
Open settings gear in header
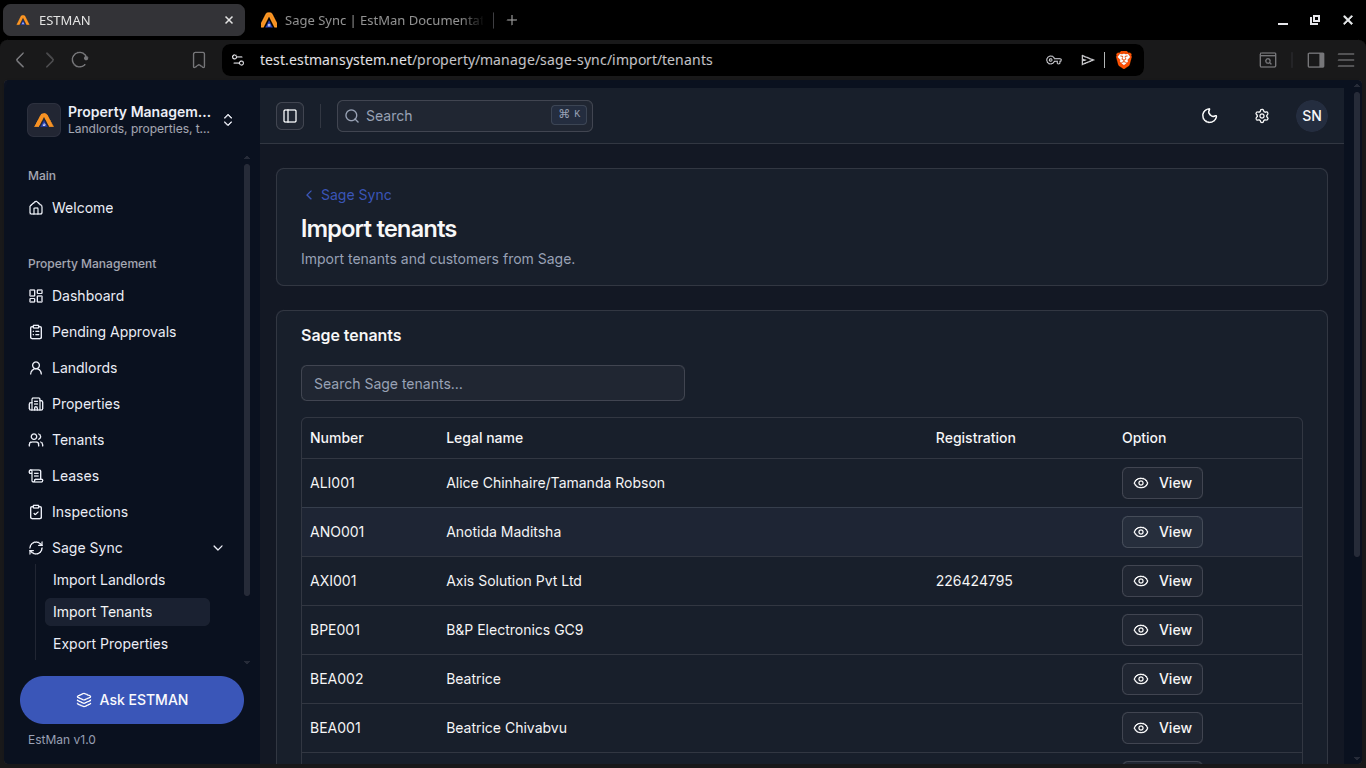1262,116
